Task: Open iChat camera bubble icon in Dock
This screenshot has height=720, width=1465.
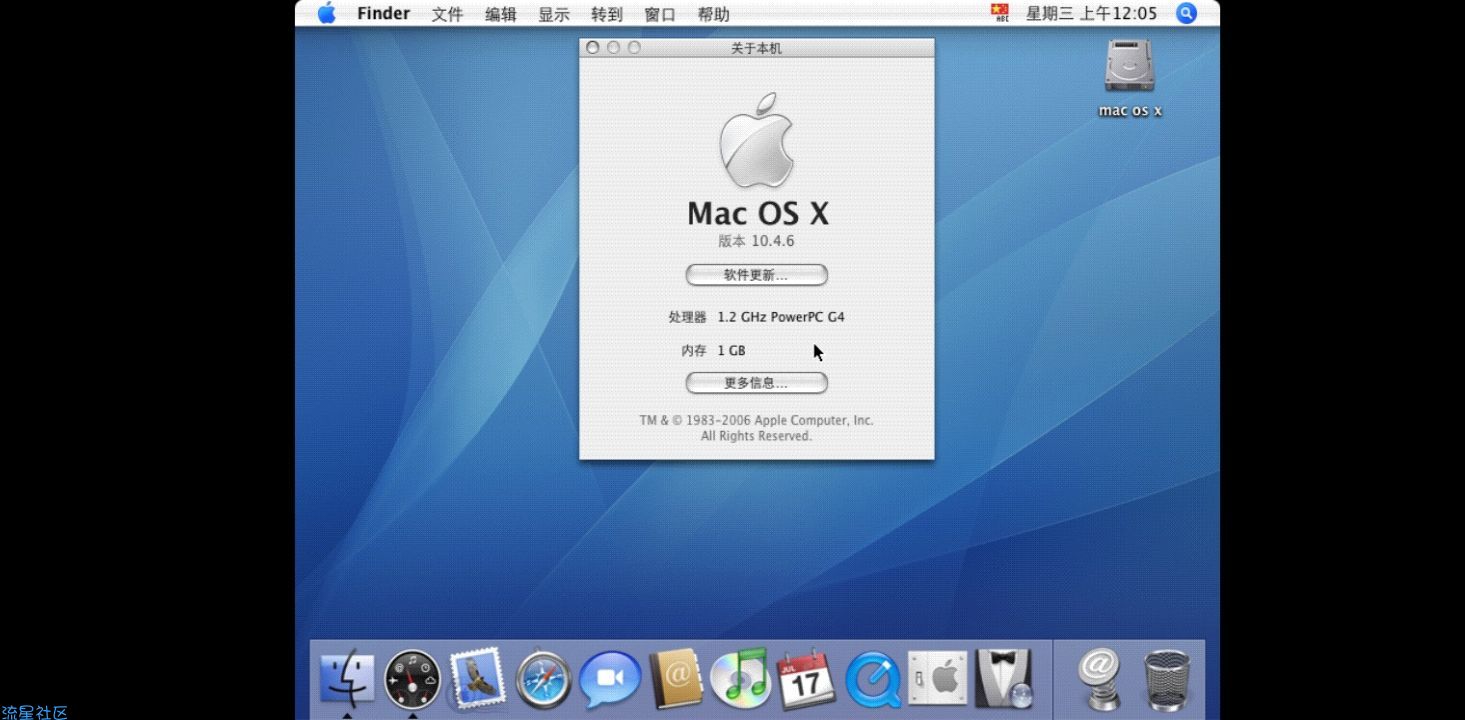Action: coord(610,679)
